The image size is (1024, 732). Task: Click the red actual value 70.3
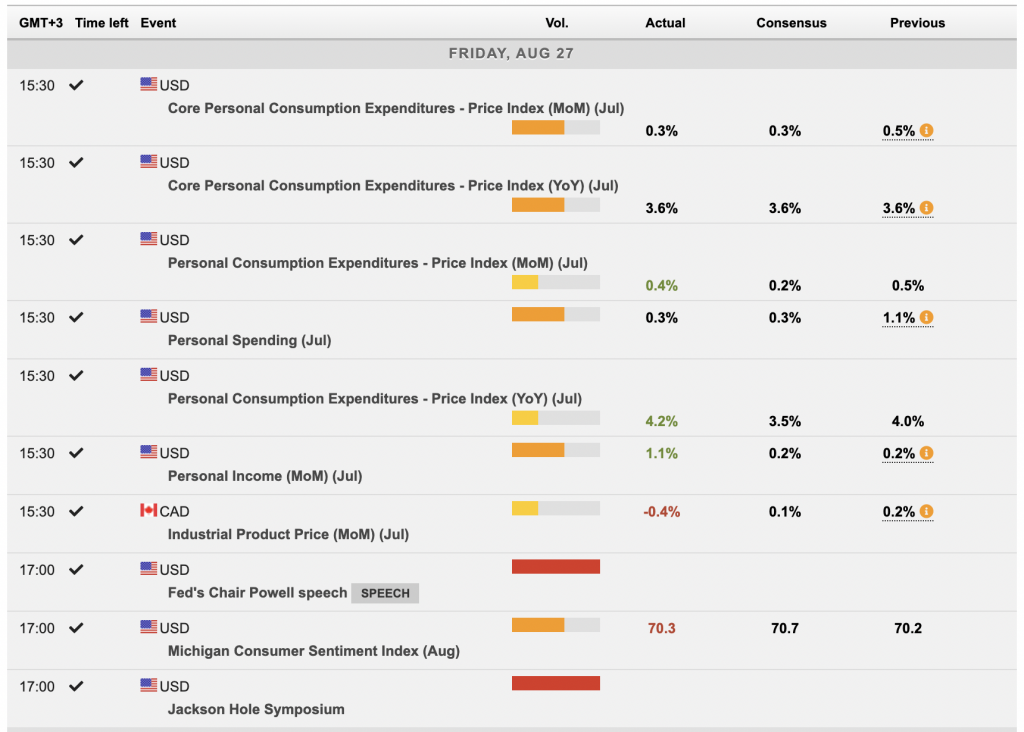coord(662,628)
